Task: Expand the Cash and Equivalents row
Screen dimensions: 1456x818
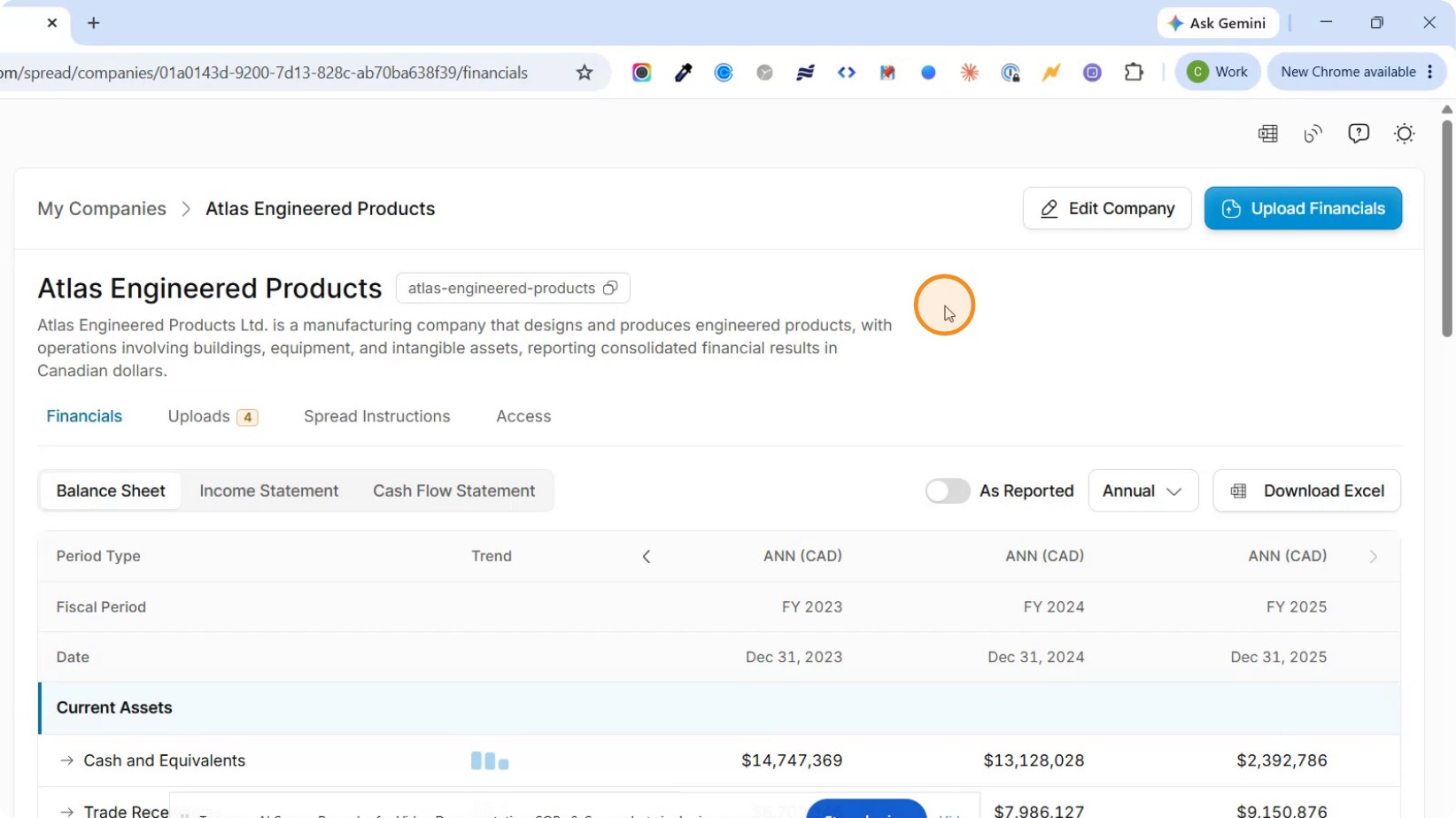Action: point(66,760)
